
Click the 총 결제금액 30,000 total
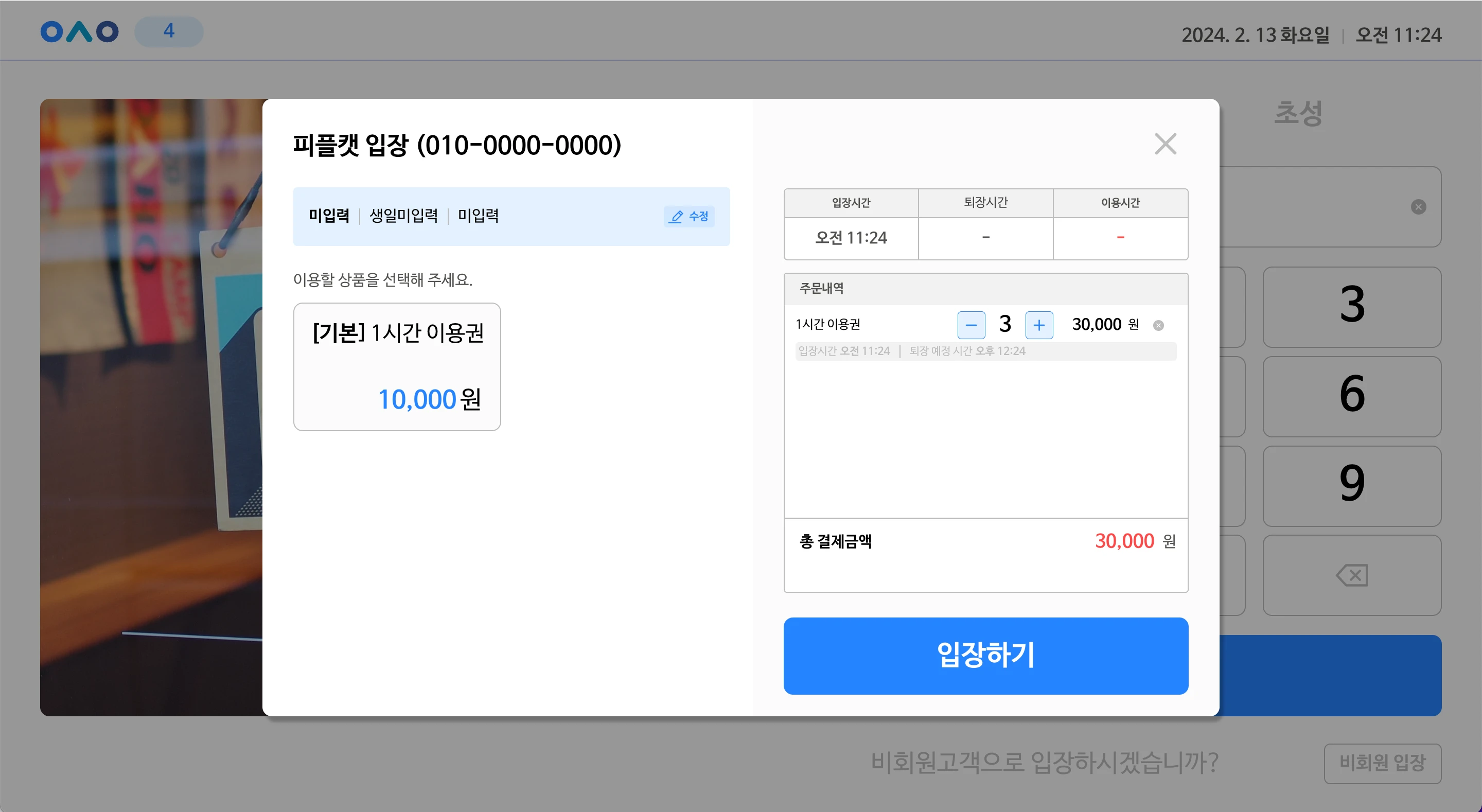point(1124,541)
